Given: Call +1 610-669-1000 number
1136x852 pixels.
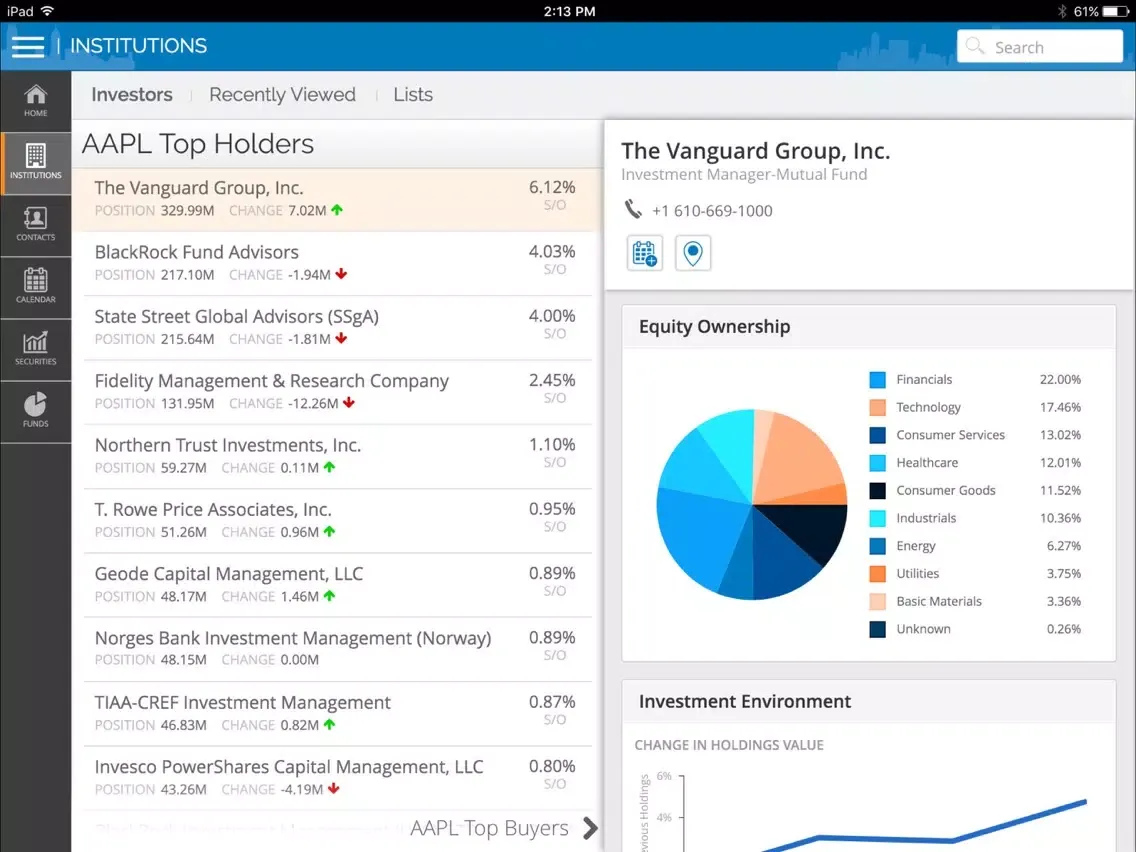Looking at the screenshot, I should coord(712,211).
